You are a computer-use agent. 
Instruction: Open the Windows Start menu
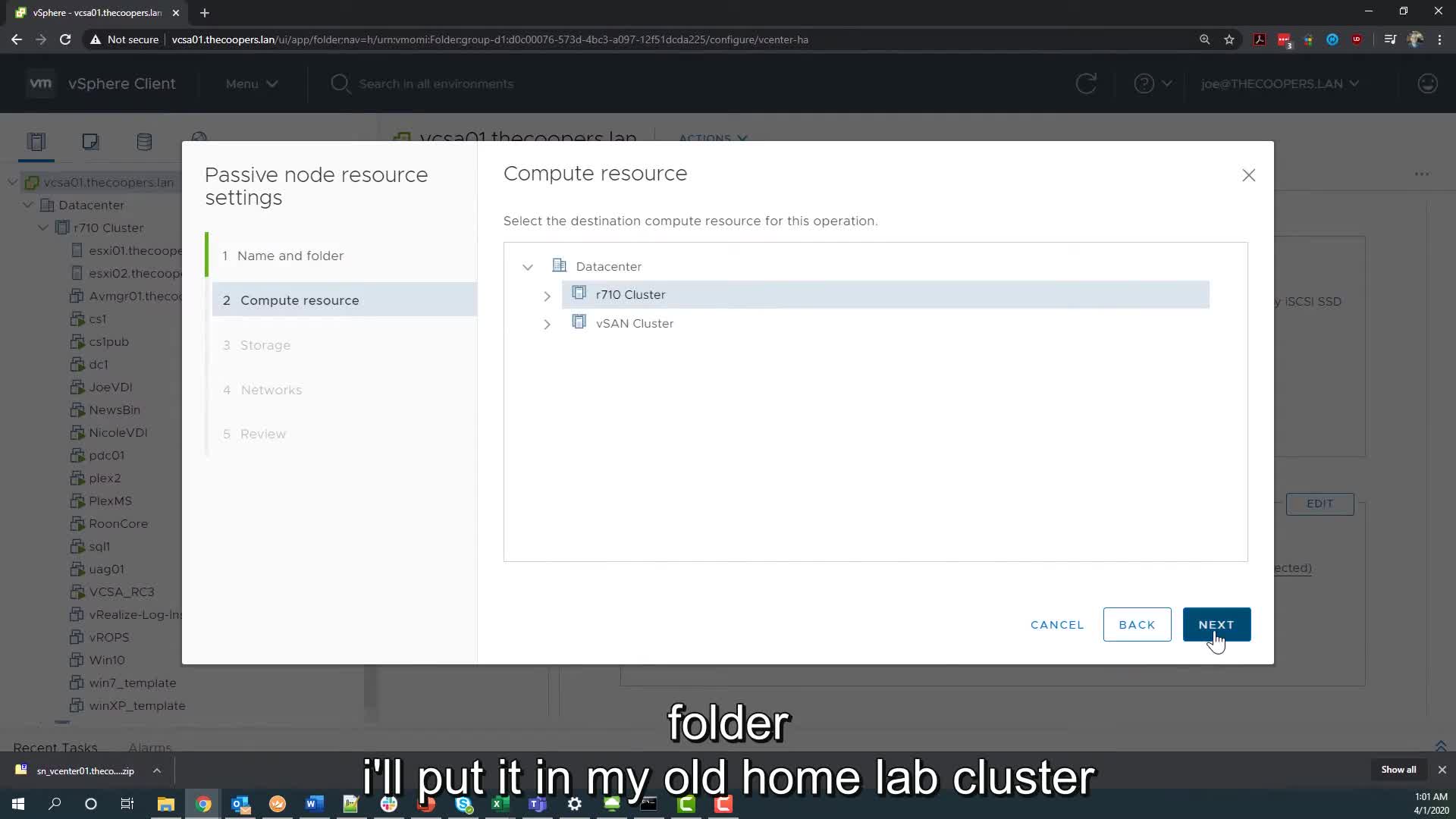(x=18, y=804)
